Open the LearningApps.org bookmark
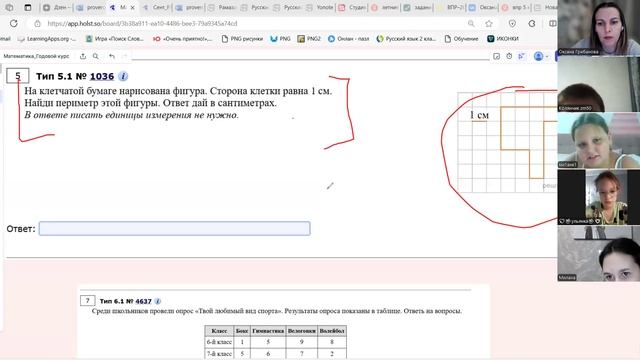 [47, 39]
